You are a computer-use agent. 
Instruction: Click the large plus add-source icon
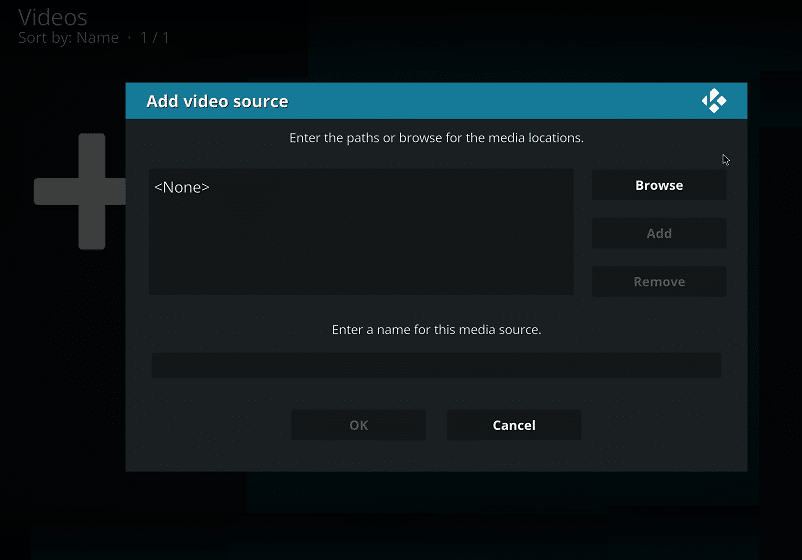tap(82, 191)
